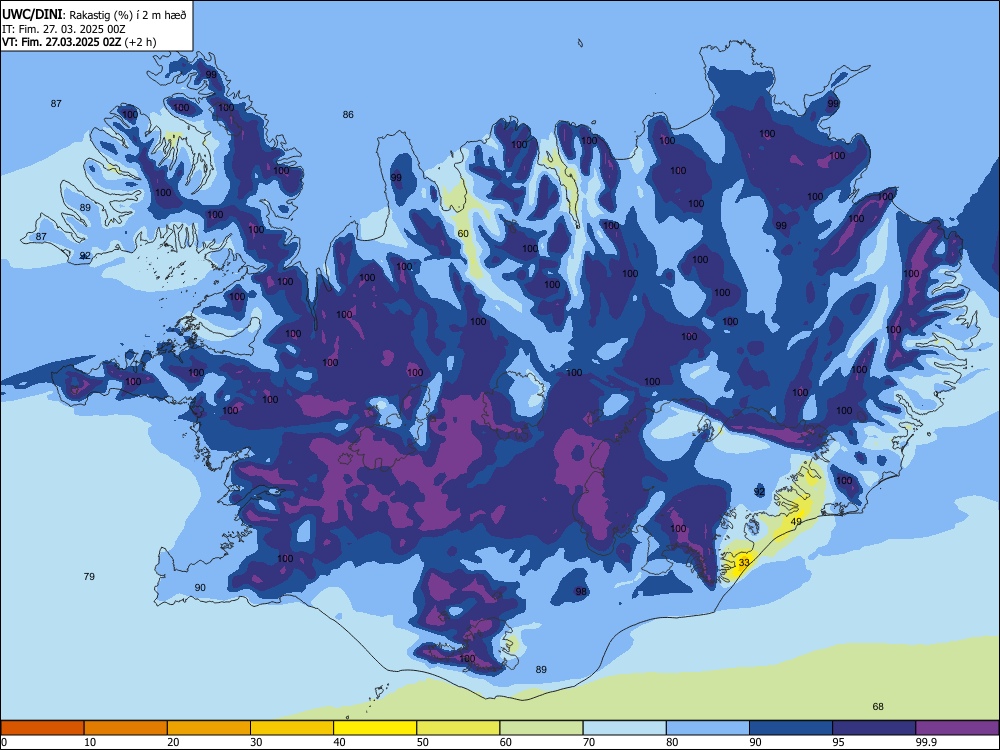
Task: Click the 'Rakastig (%) í 2 m hæð' label
Action: (x=128, y=15)
